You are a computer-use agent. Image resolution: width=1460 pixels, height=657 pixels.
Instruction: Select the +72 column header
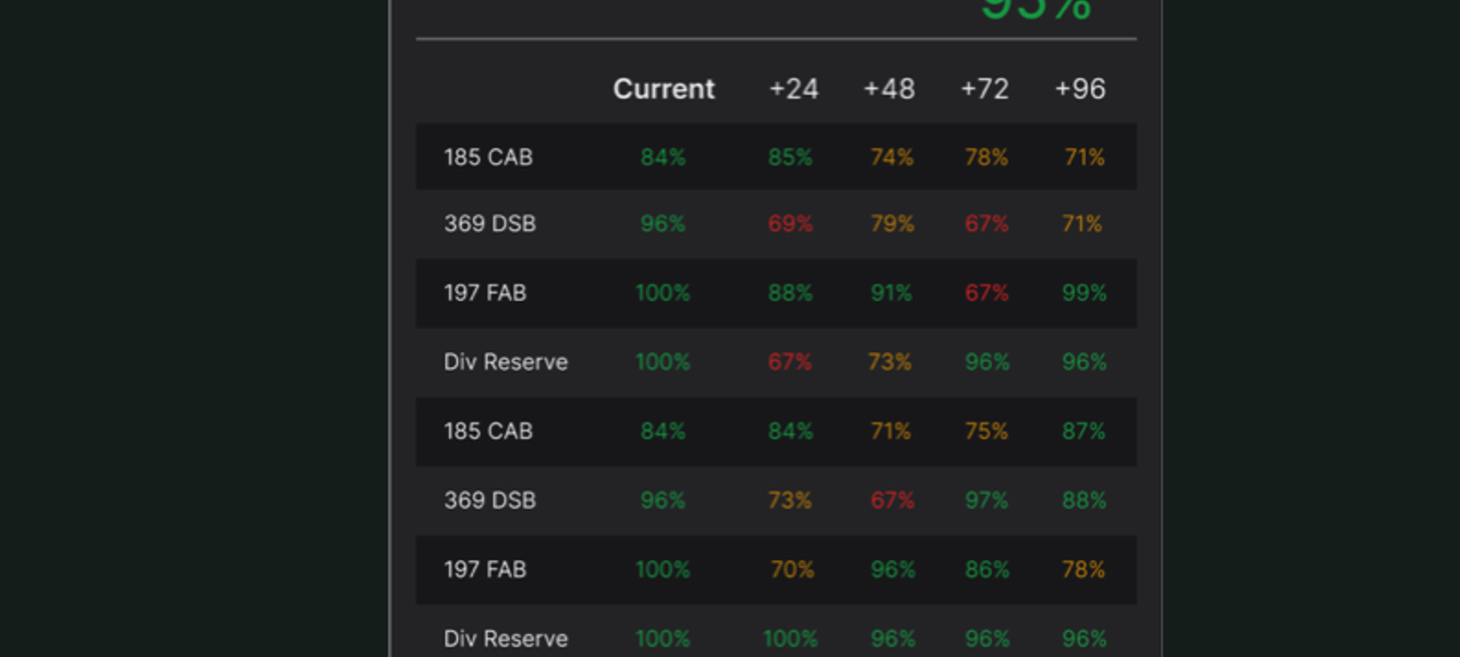click(x=984, y=89)
